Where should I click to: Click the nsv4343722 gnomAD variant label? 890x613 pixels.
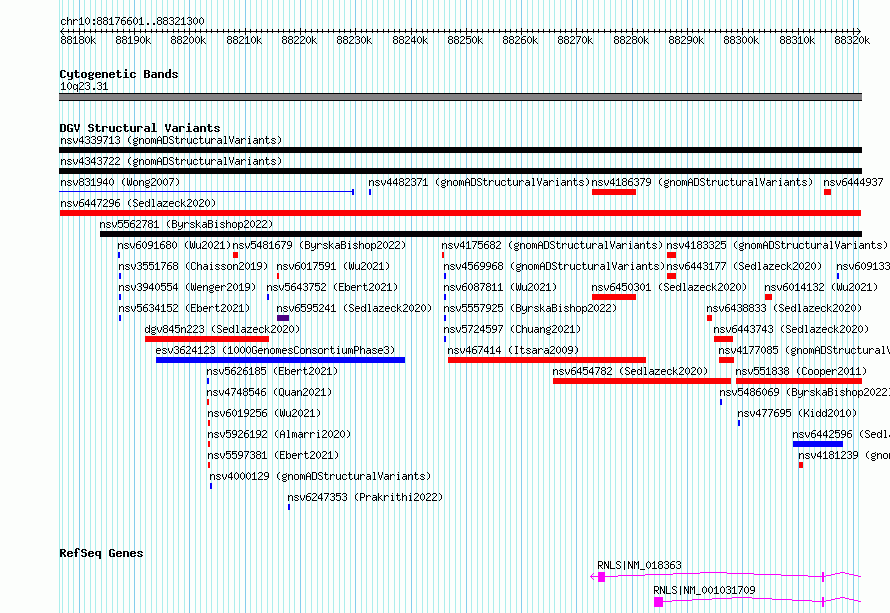(x=171, y=161)
